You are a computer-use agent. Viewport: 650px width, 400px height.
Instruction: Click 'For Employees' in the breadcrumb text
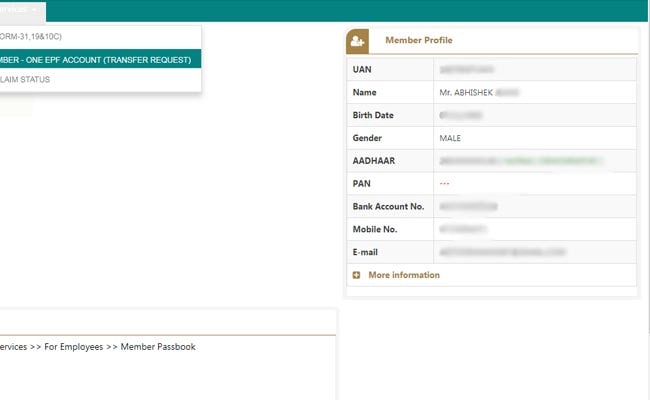click(x=79, y=347)
